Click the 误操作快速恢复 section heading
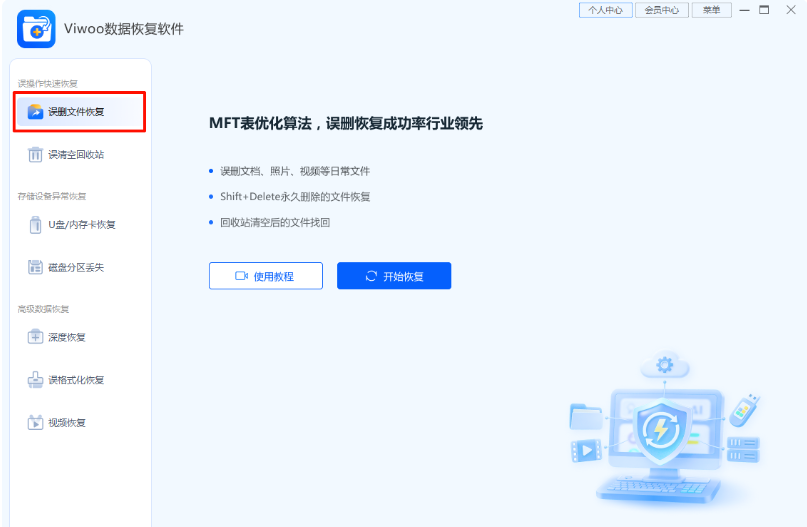 47,83
